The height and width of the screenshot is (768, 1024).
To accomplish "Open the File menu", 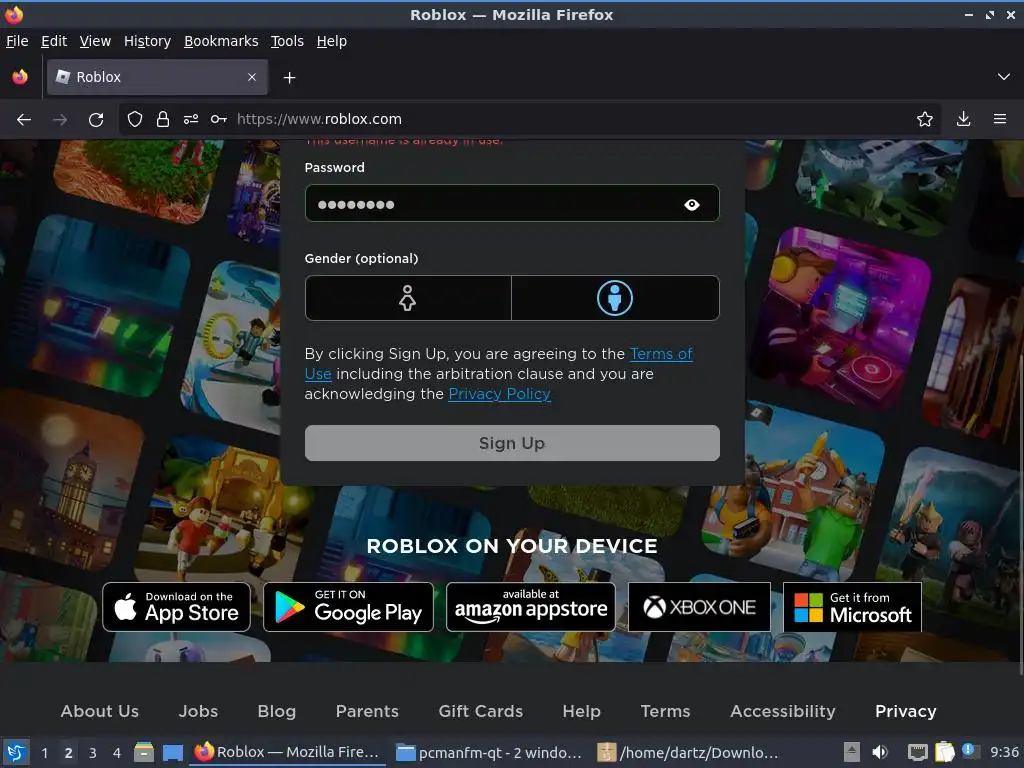I will click(x=17, y=41).
